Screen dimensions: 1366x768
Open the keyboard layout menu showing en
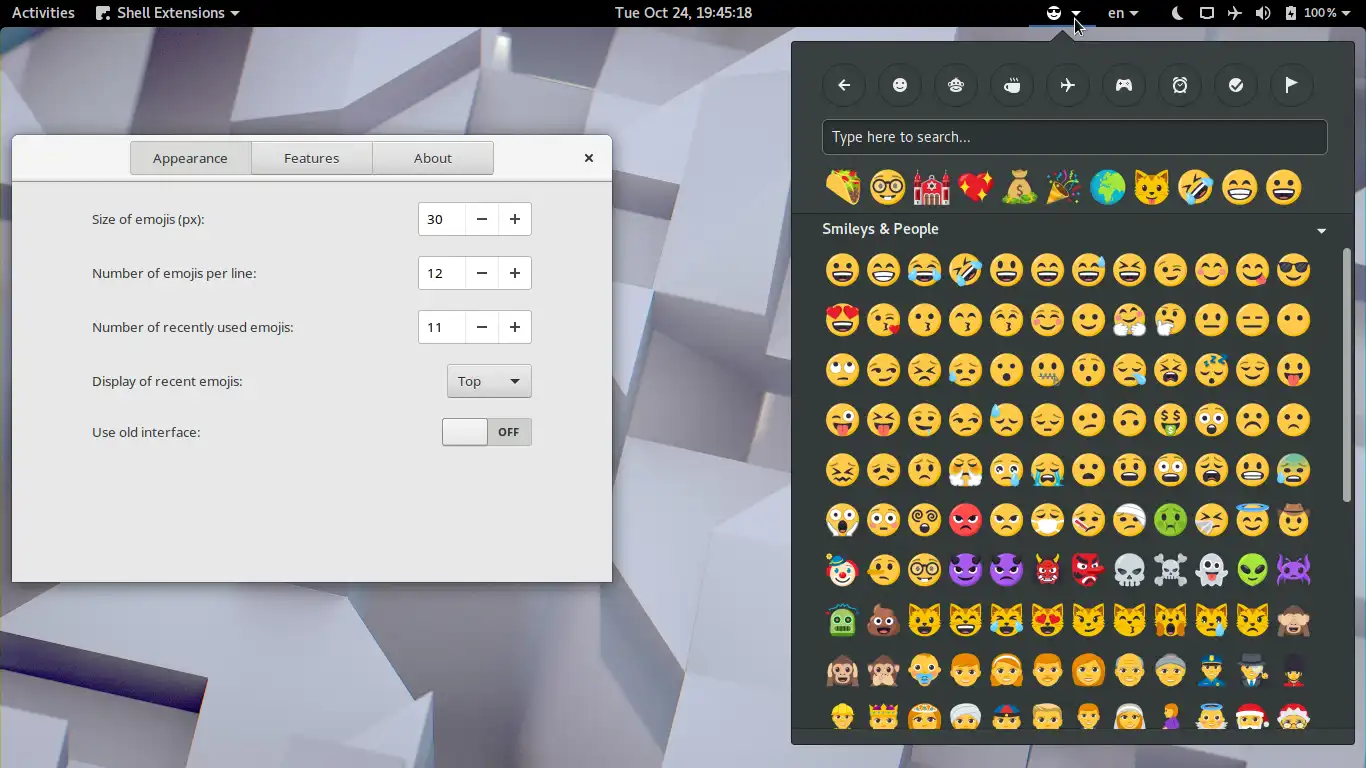(1122, 13)
